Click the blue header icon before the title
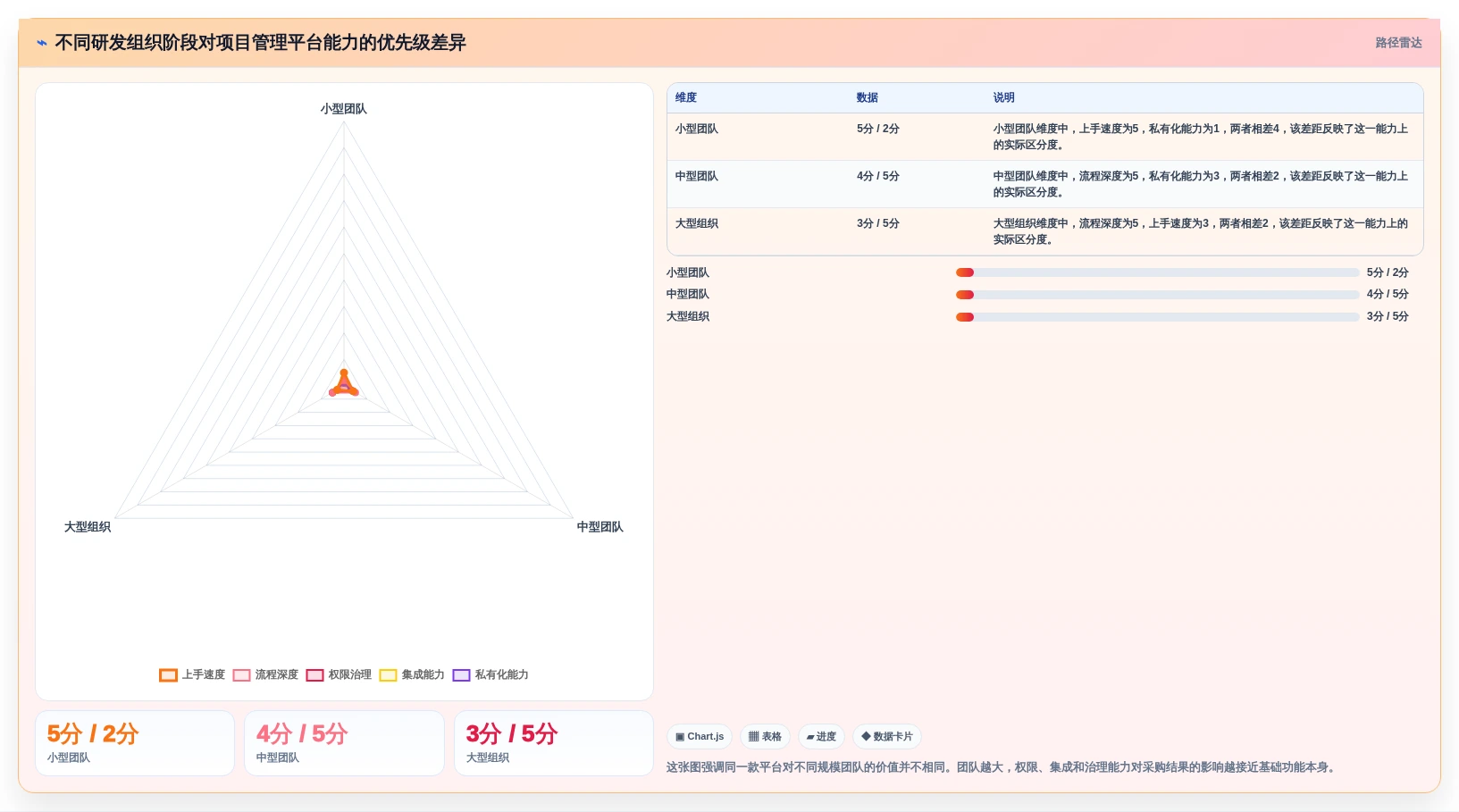 pos(42,43)
